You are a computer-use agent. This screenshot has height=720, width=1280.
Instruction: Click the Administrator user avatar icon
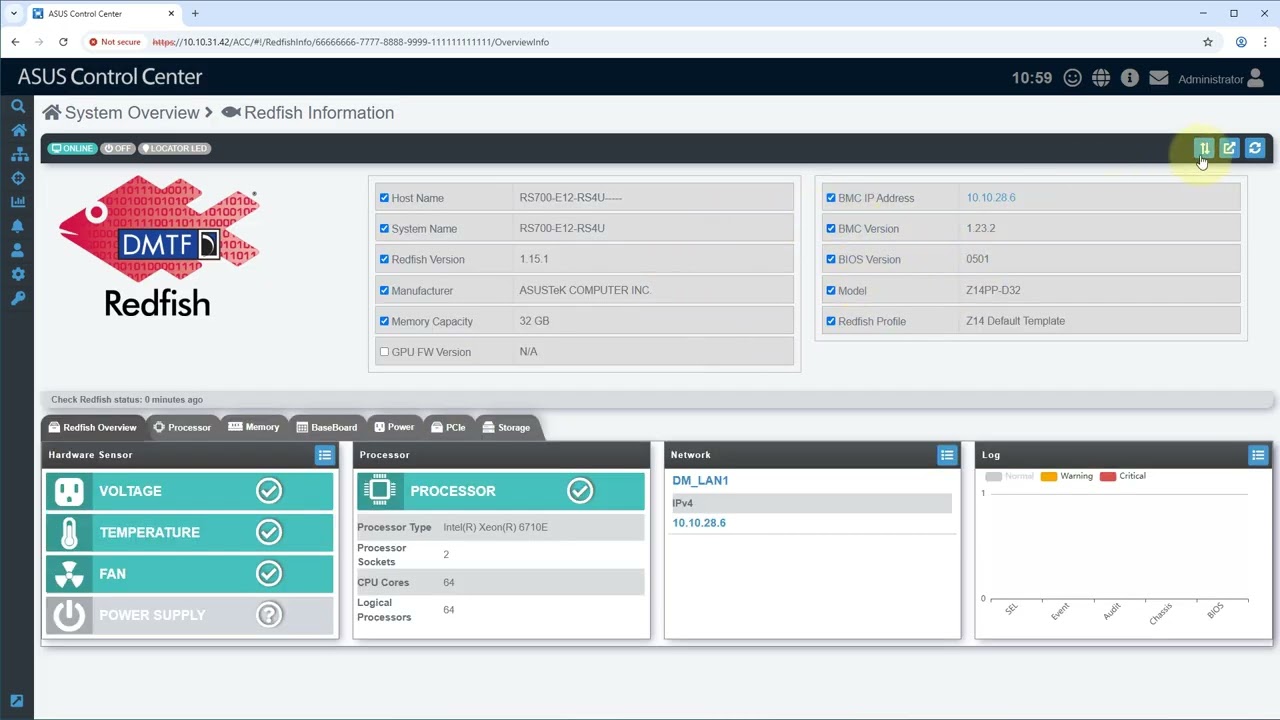coord(1256,78)
